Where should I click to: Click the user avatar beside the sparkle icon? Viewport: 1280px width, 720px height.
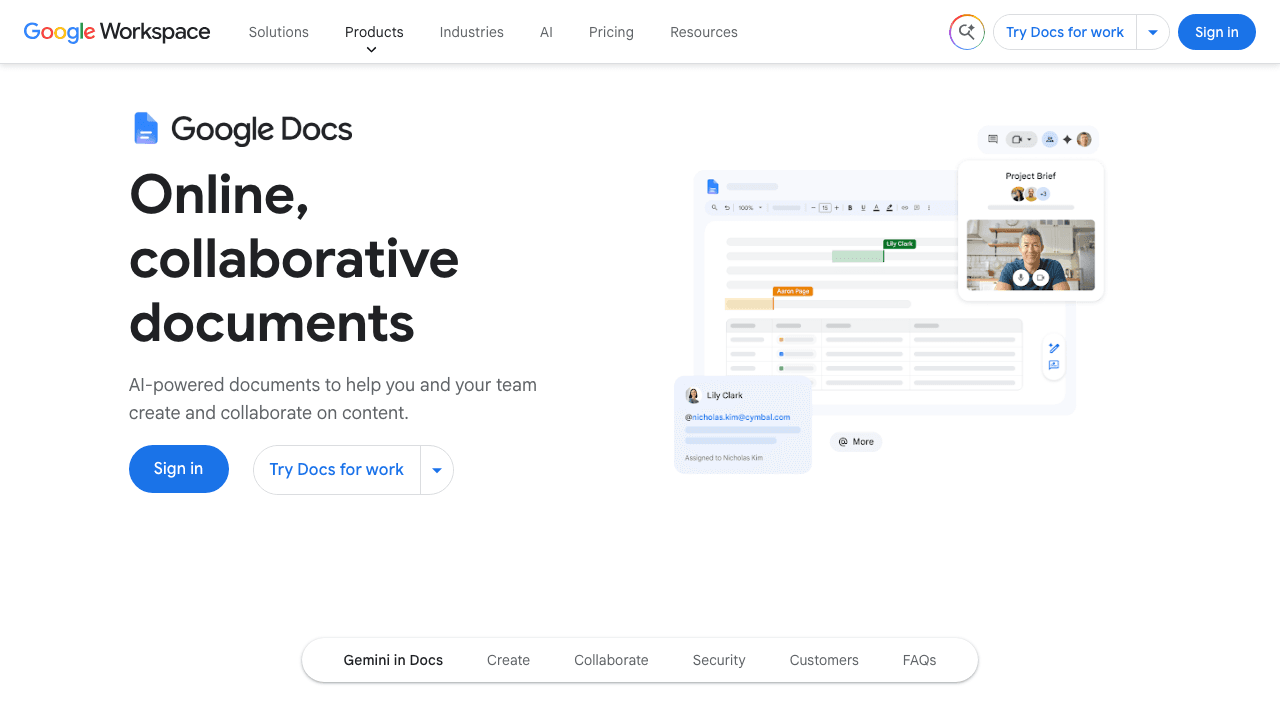pyautogui.click(x=1084, y=139)
